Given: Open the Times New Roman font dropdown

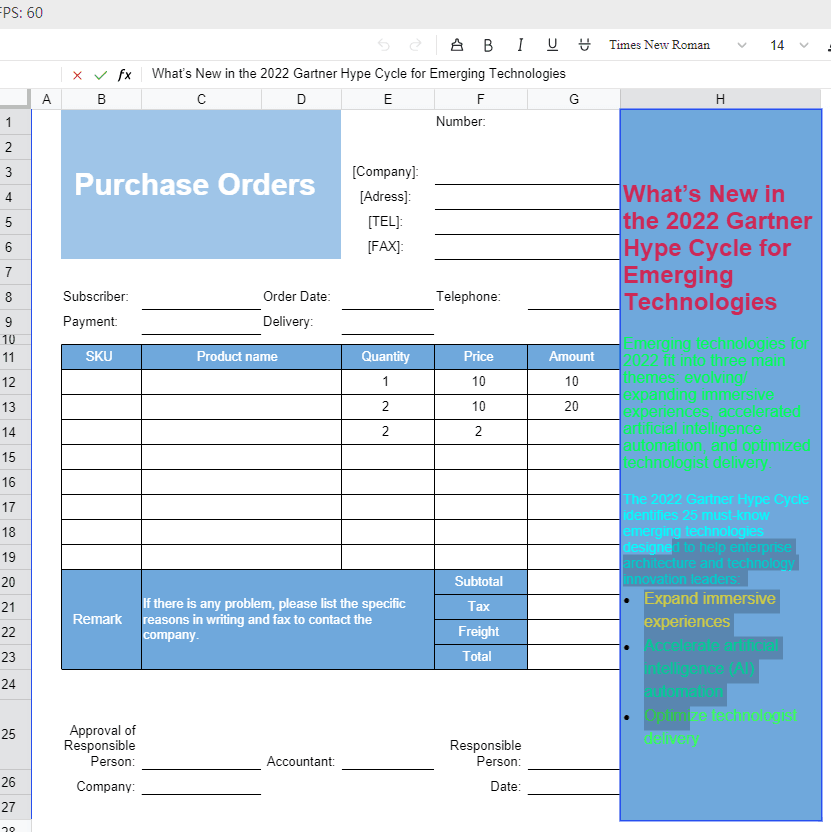Looking at the screenshot, I should (x=677, y=45).
